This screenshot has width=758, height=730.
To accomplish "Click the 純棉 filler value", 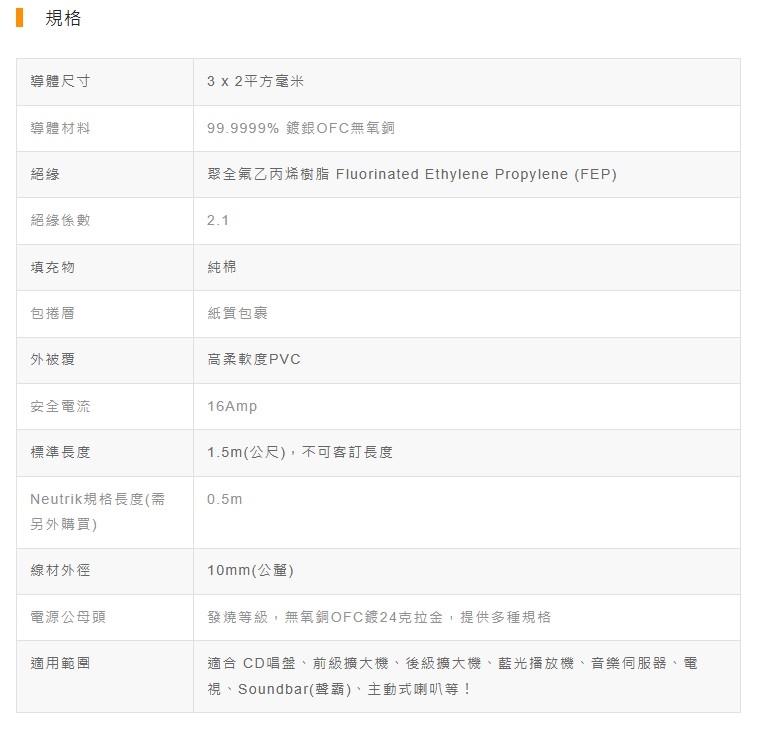I will 222,267.
